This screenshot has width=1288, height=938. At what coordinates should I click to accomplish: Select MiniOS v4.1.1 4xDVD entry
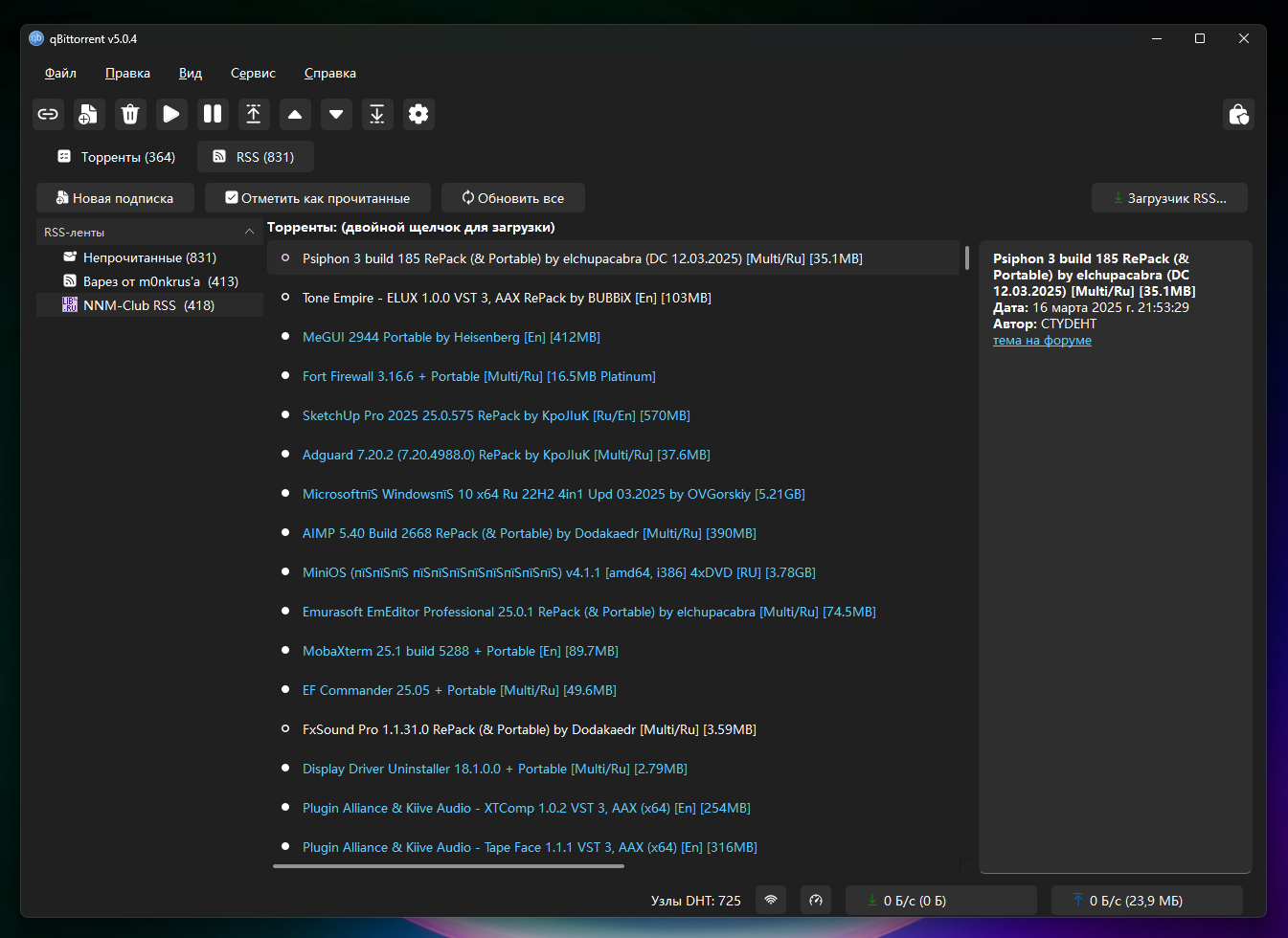[613, 572]
